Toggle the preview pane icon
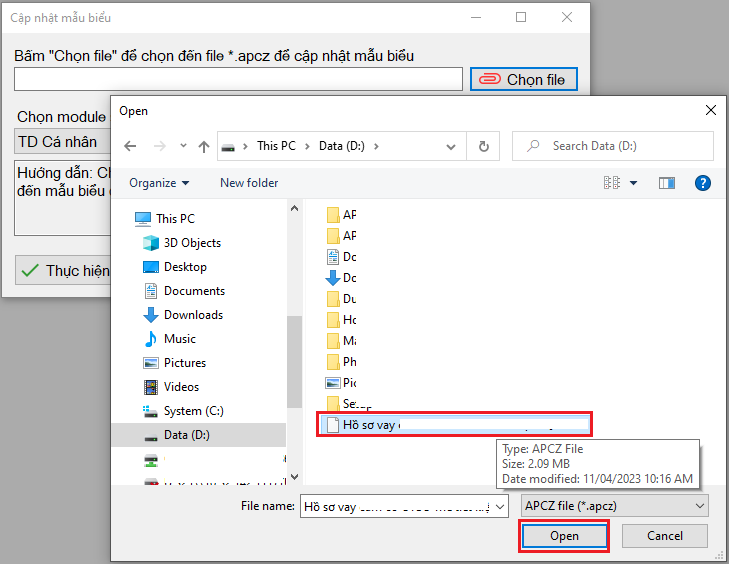 coord(667,183)
